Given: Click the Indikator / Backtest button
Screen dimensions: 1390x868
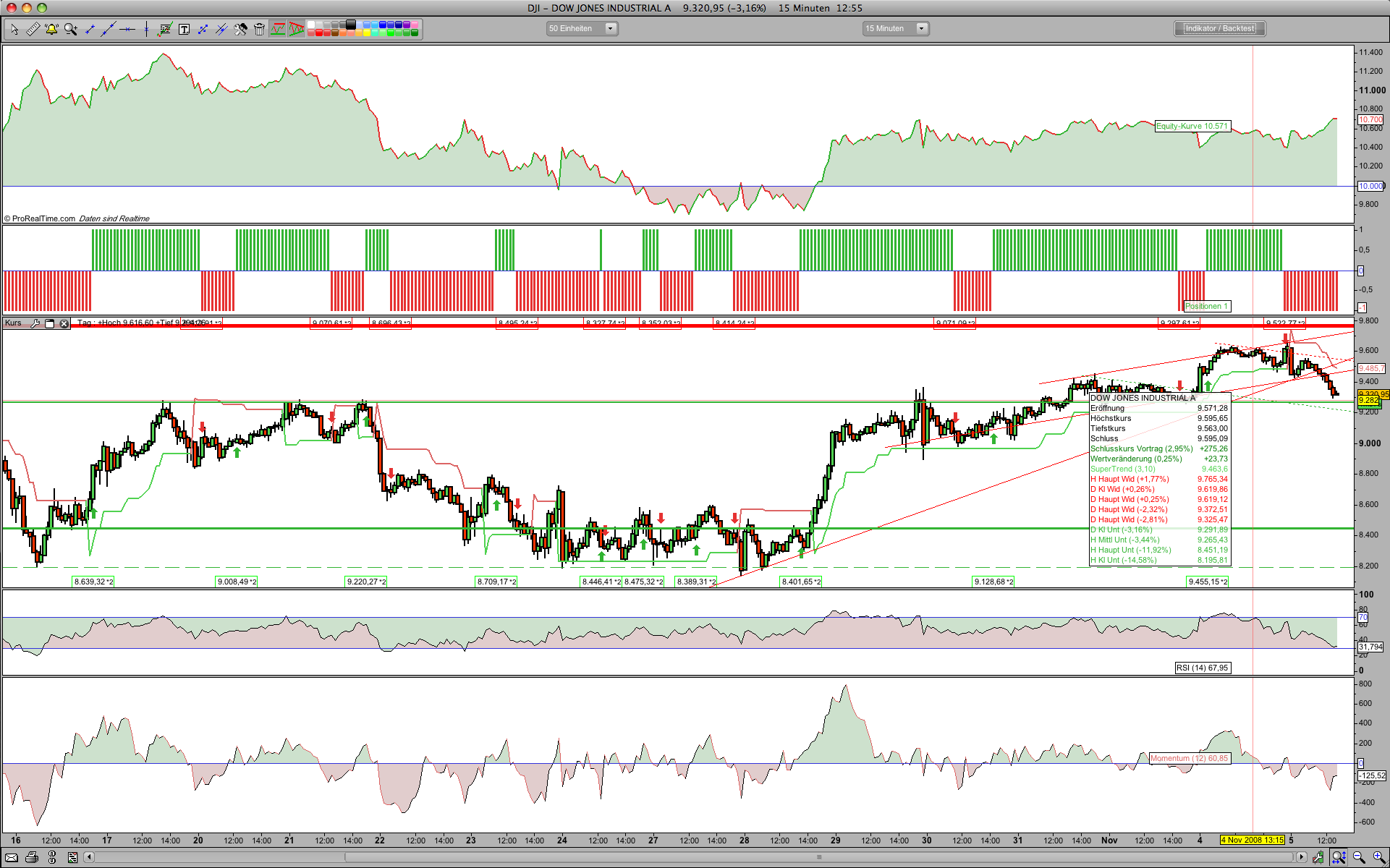Looking at the screenshot, I should click(x=1219, y=29).
